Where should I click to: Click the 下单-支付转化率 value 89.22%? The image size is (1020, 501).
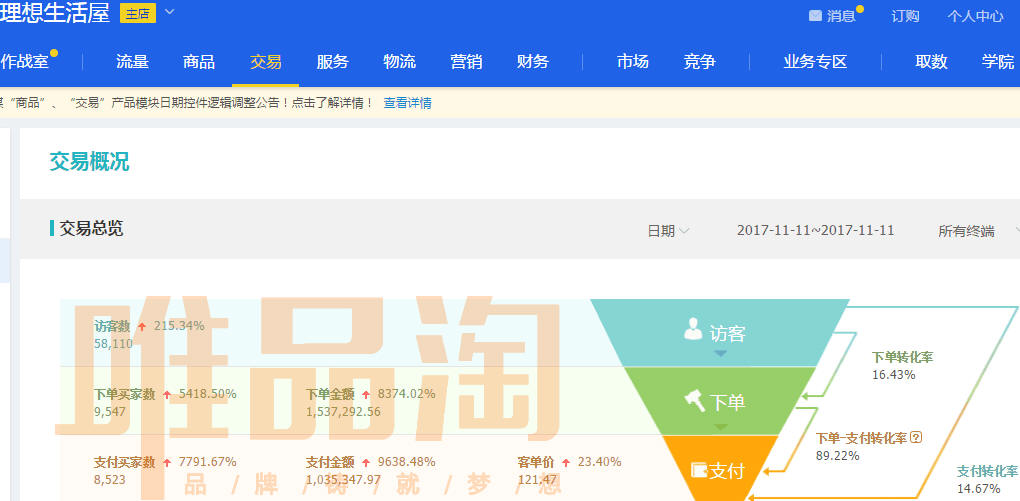click(838, 455)
